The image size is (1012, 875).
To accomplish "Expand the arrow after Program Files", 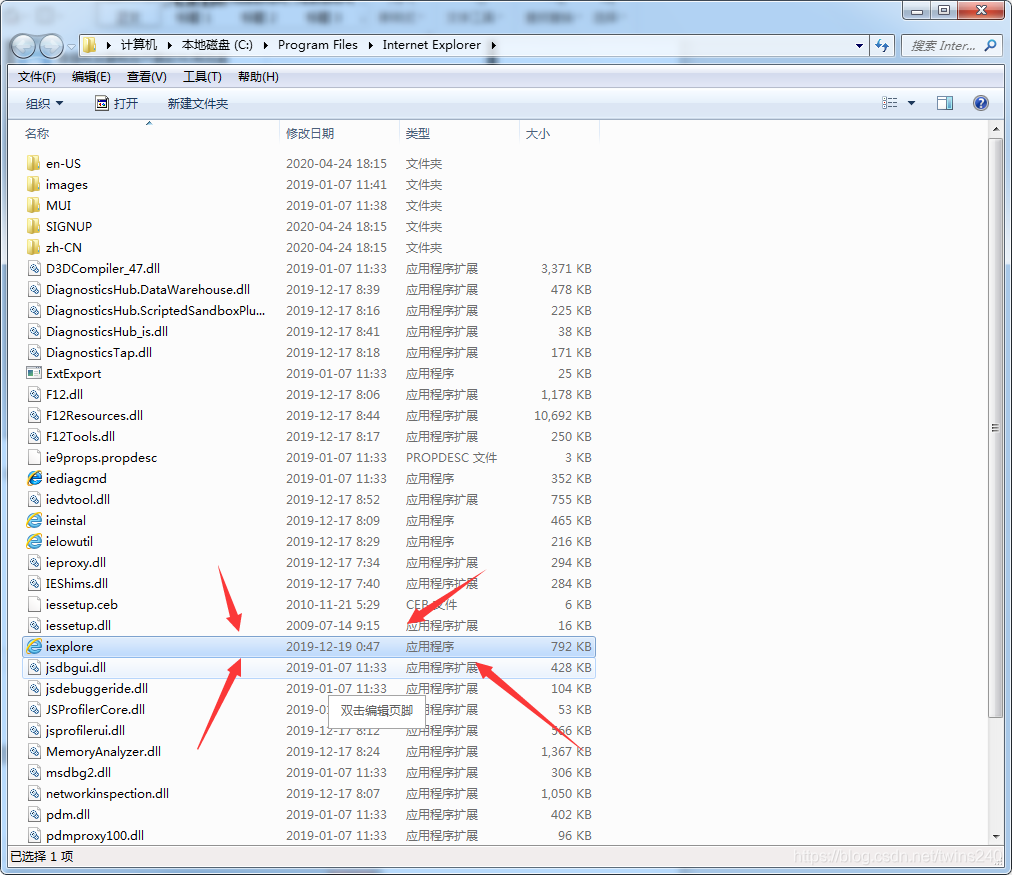I will pyautogui.click(x=370, y=45).
